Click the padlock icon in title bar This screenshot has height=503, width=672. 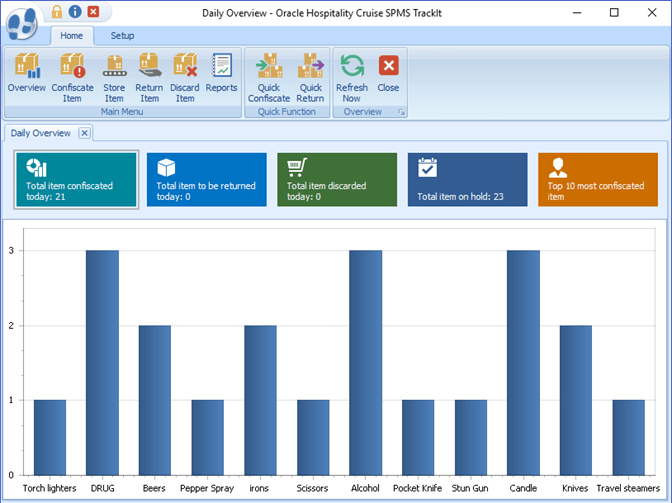click(x=57, y=12)
